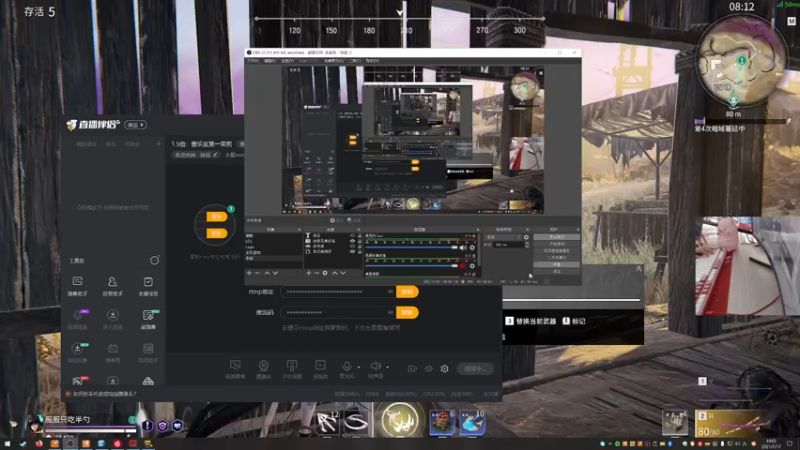Click the record icon next to the streaming companion's eye icon
This screenshot has height=450, width=800.
point(412,368)
